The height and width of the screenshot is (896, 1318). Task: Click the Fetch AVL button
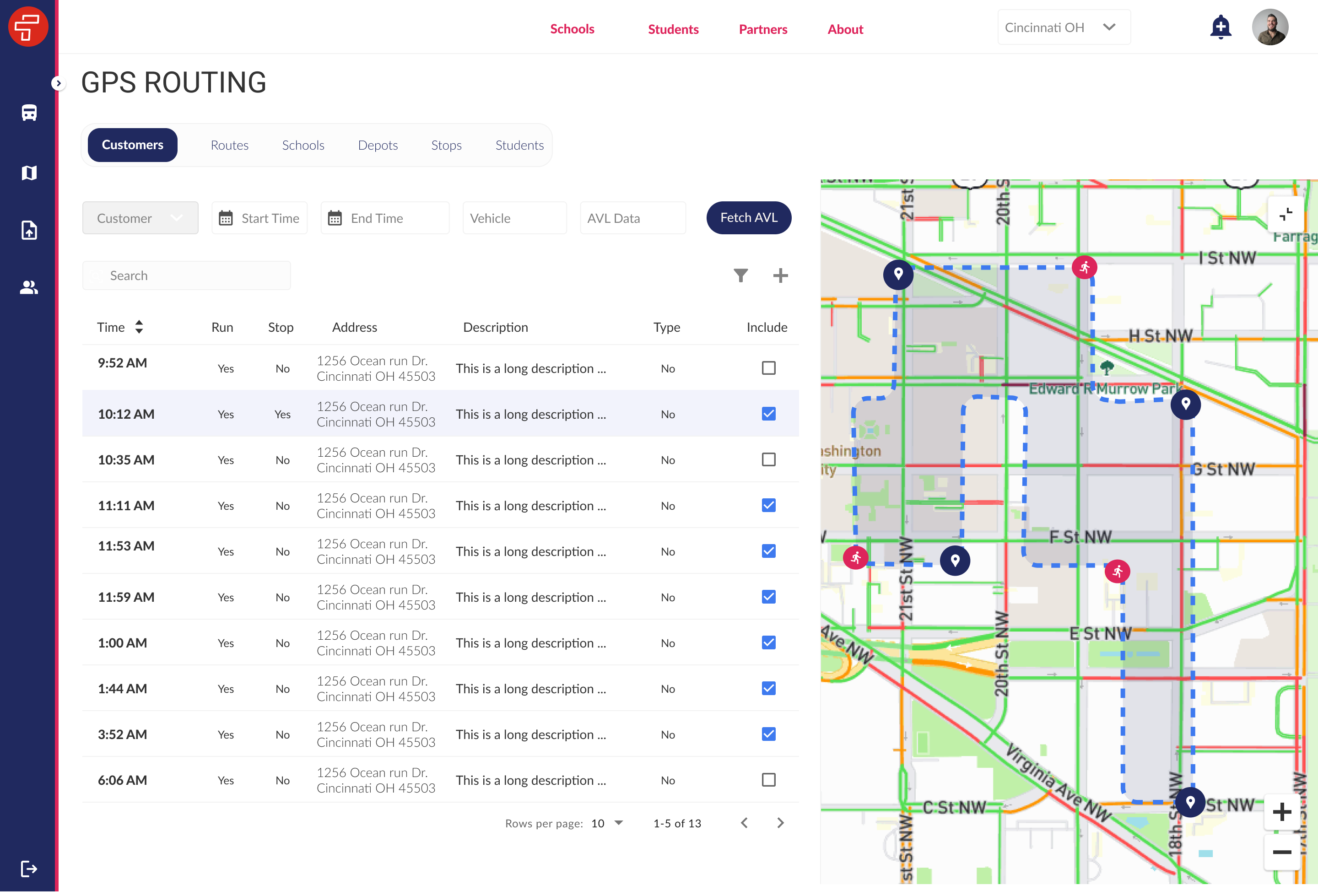(749, 218)
